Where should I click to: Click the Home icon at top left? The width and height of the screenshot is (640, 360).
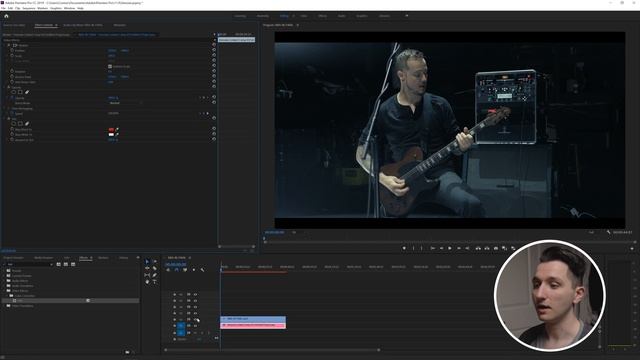(6, 16)
